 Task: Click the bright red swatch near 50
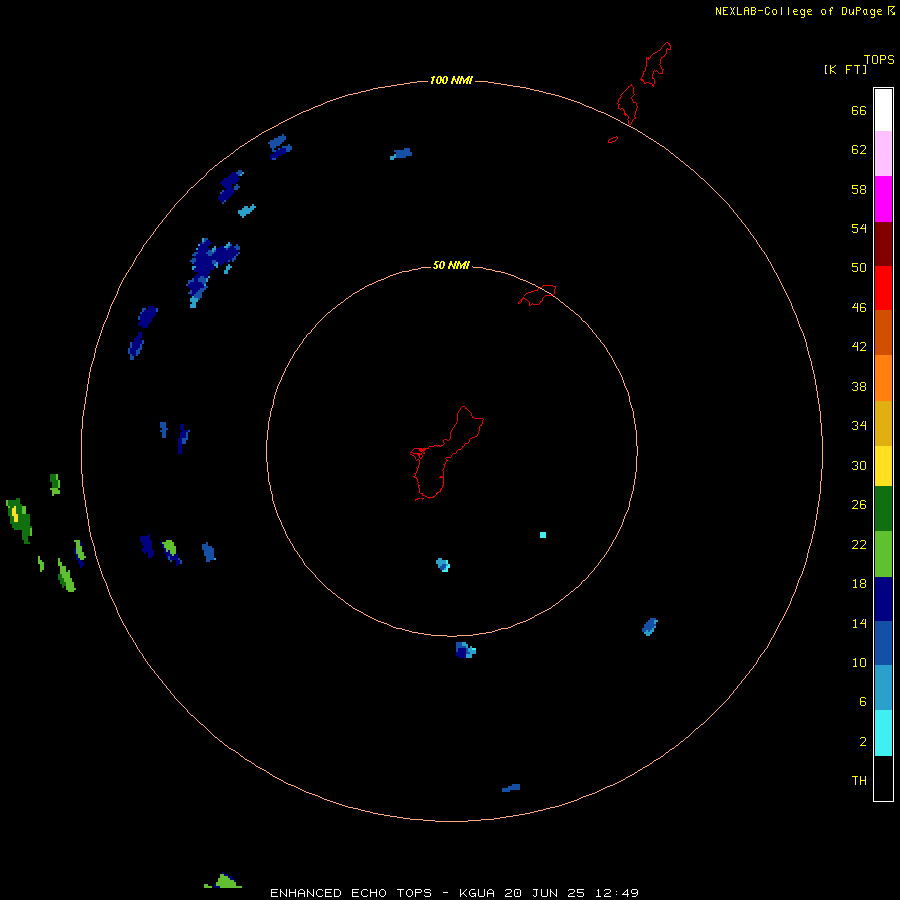point(883,288)
